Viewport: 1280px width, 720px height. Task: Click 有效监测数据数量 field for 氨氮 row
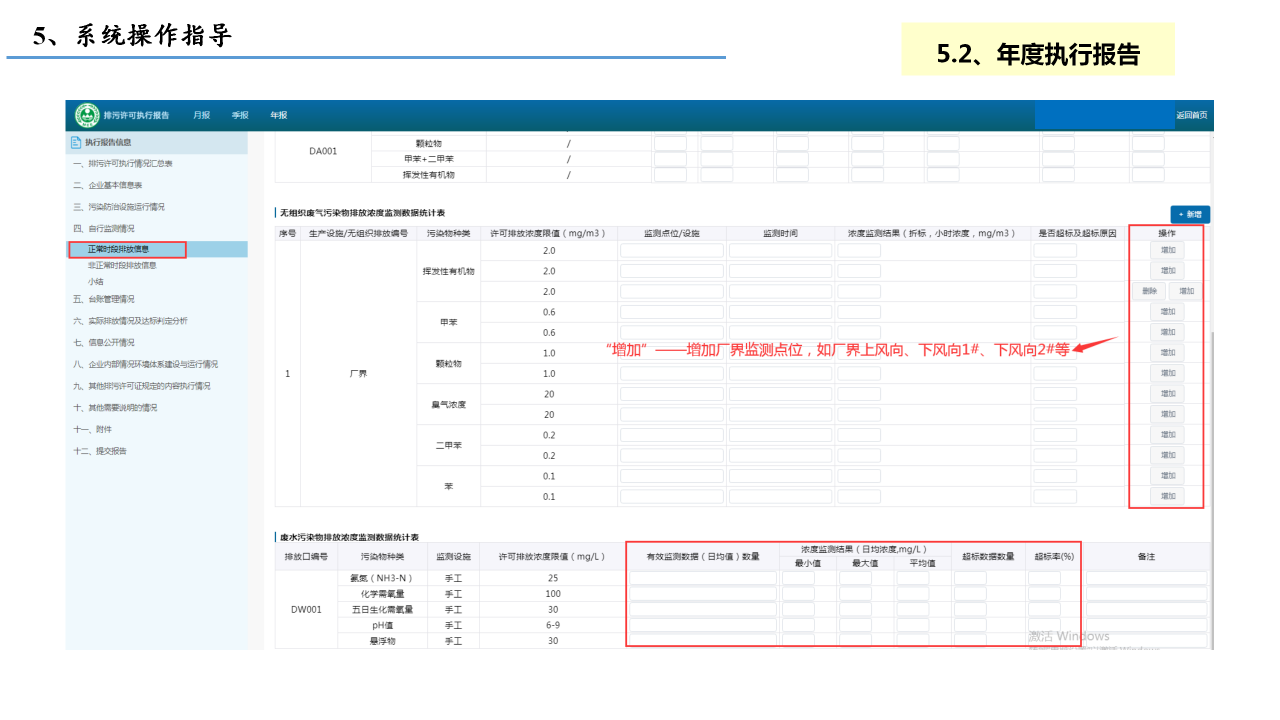(702, 578)
